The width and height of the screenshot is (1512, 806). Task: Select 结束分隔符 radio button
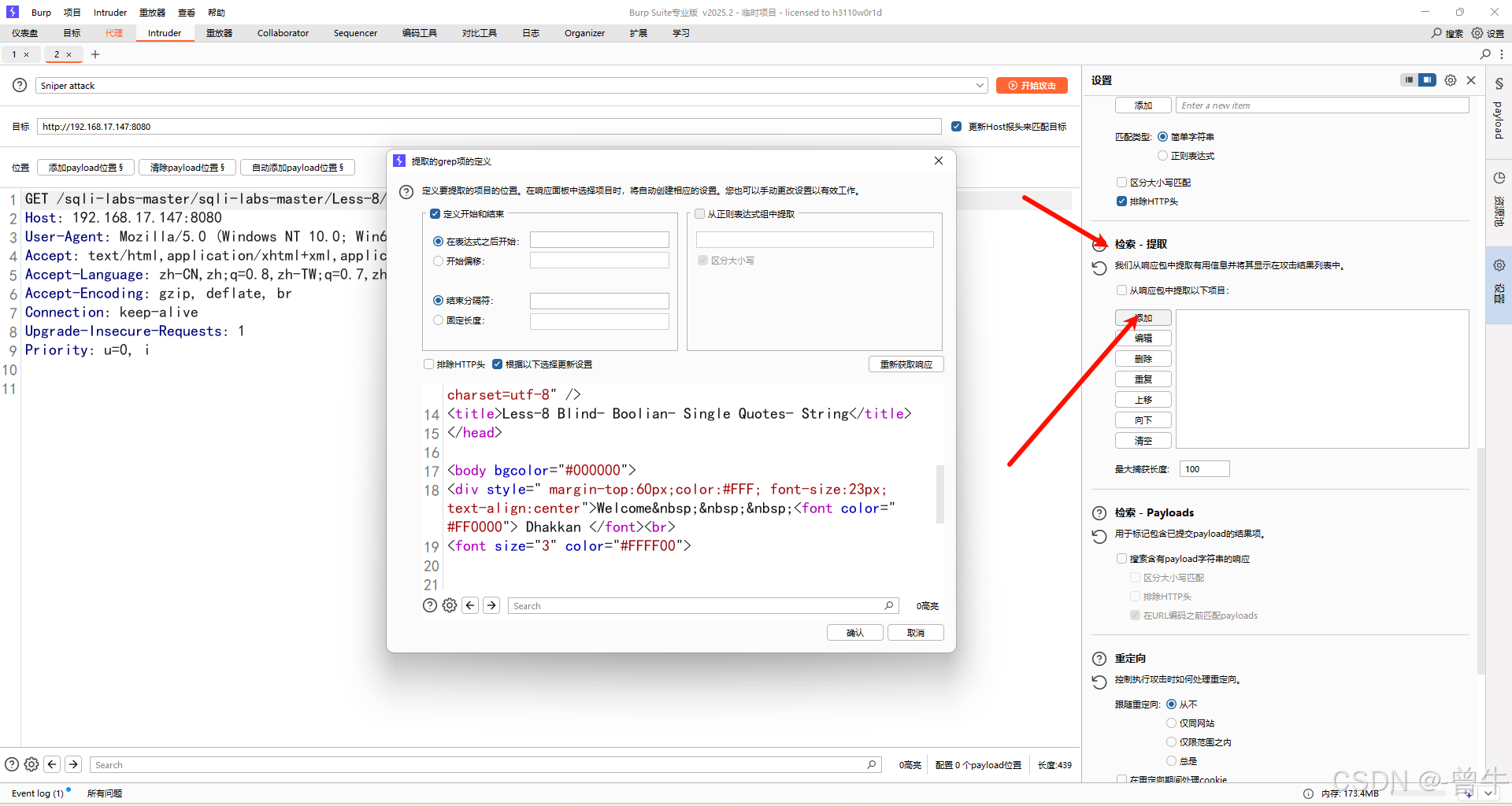(x=439, y=301)
